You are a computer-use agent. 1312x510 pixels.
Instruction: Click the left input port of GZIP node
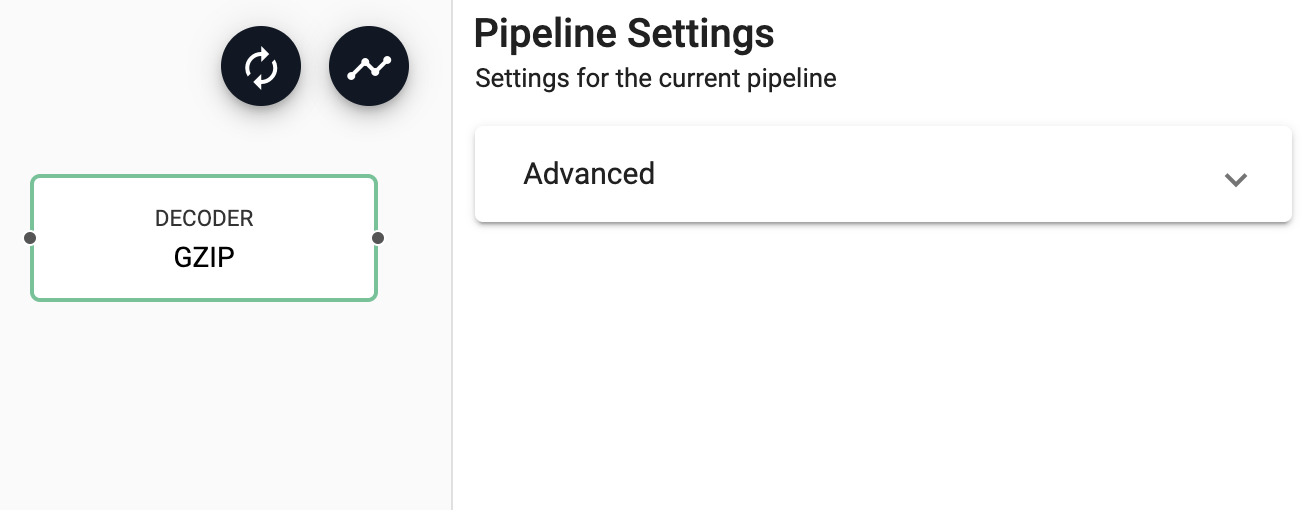click(x=30, y=238)
